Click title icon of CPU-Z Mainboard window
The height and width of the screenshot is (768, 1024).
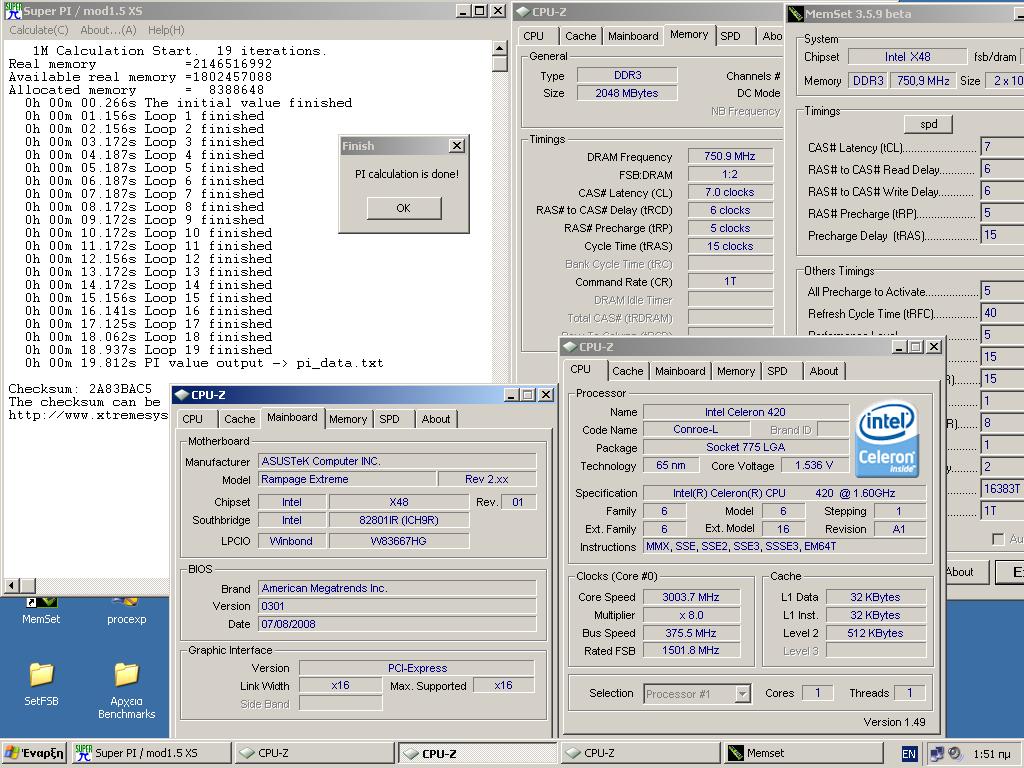182,394
